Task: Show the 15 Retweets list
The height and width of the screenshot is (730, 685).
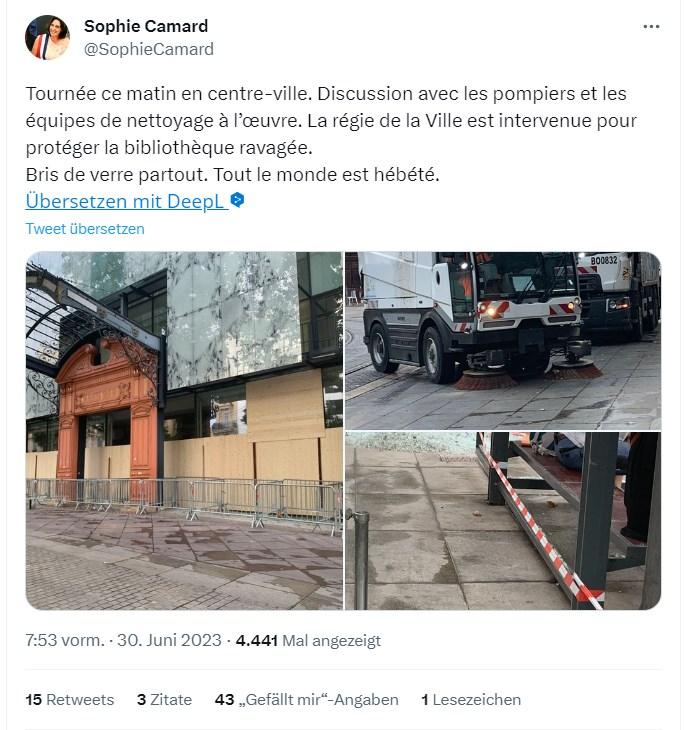Action: point(70,700)
